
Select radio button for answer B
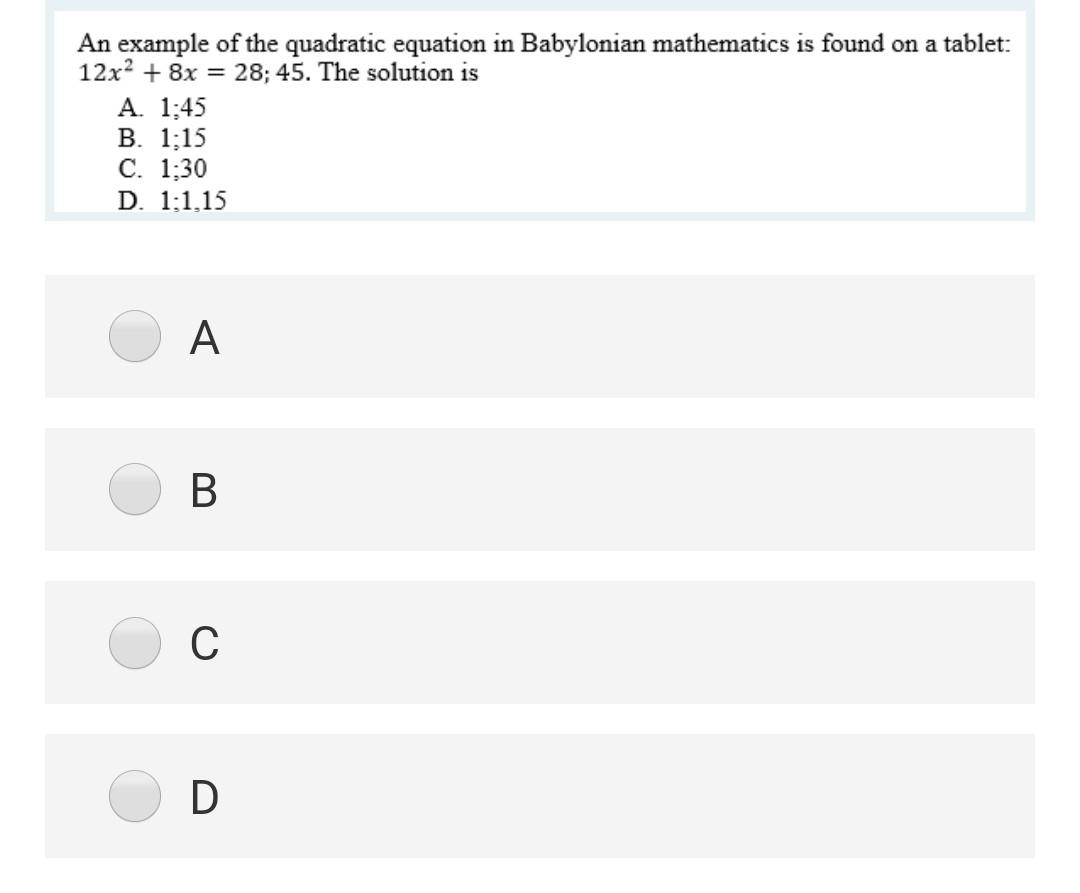click(133, 489)
